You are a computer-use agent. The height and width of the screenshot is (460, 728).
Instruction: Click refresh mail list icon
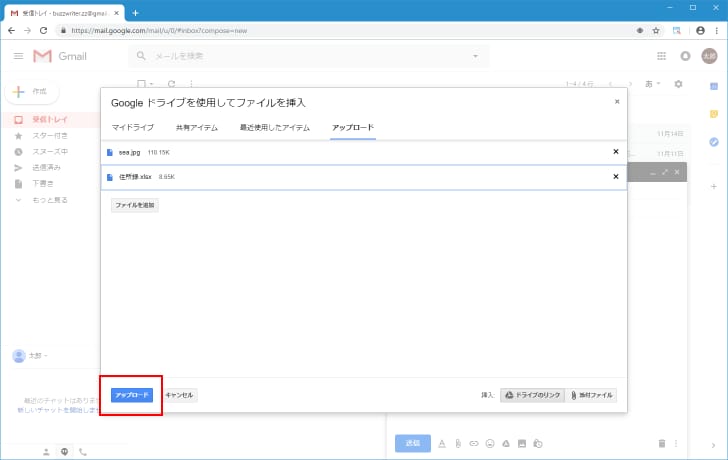click(x=171, y=84)
